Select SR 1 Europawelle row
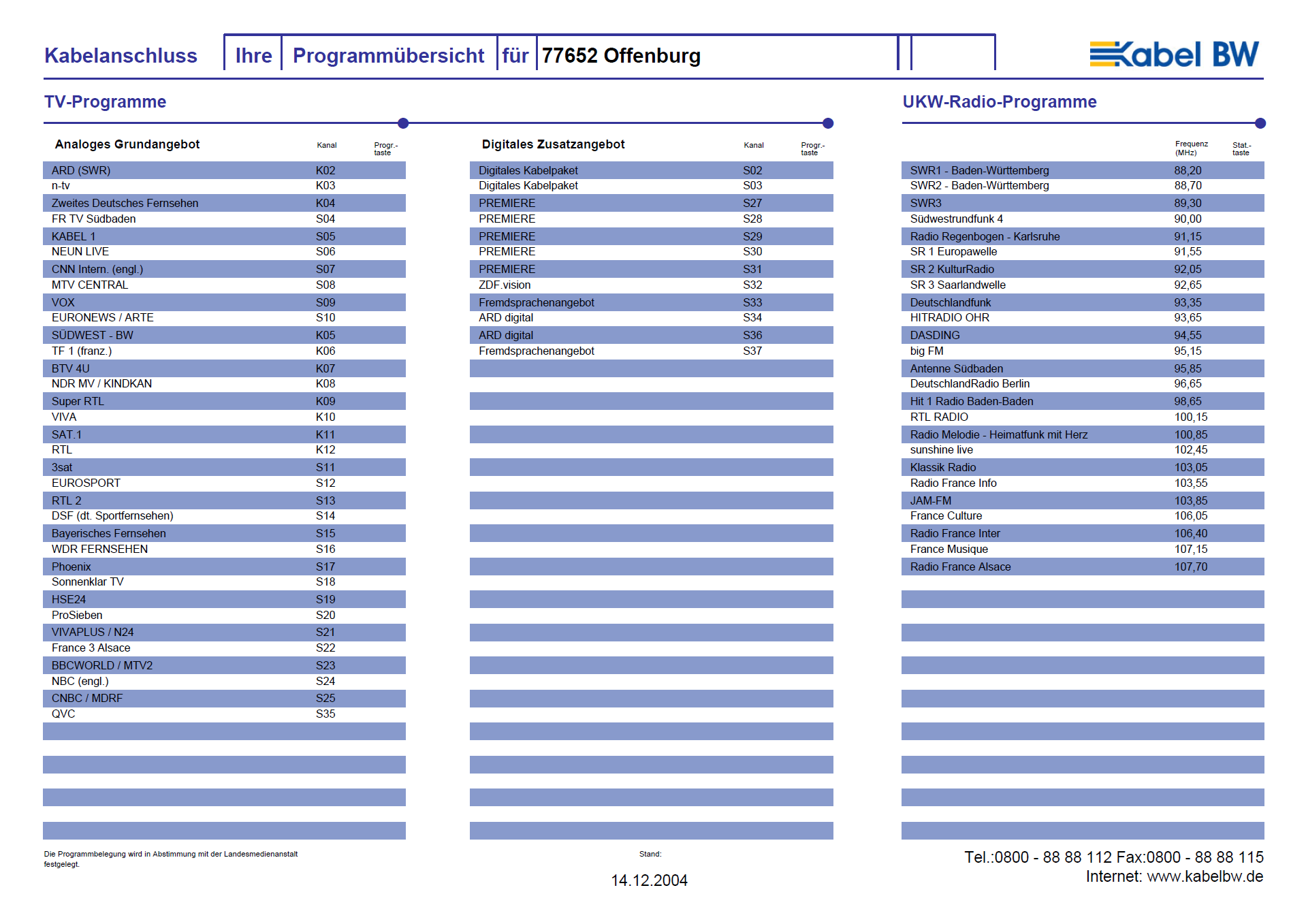The image size is (1306, 924). (x=1083, y=252)
